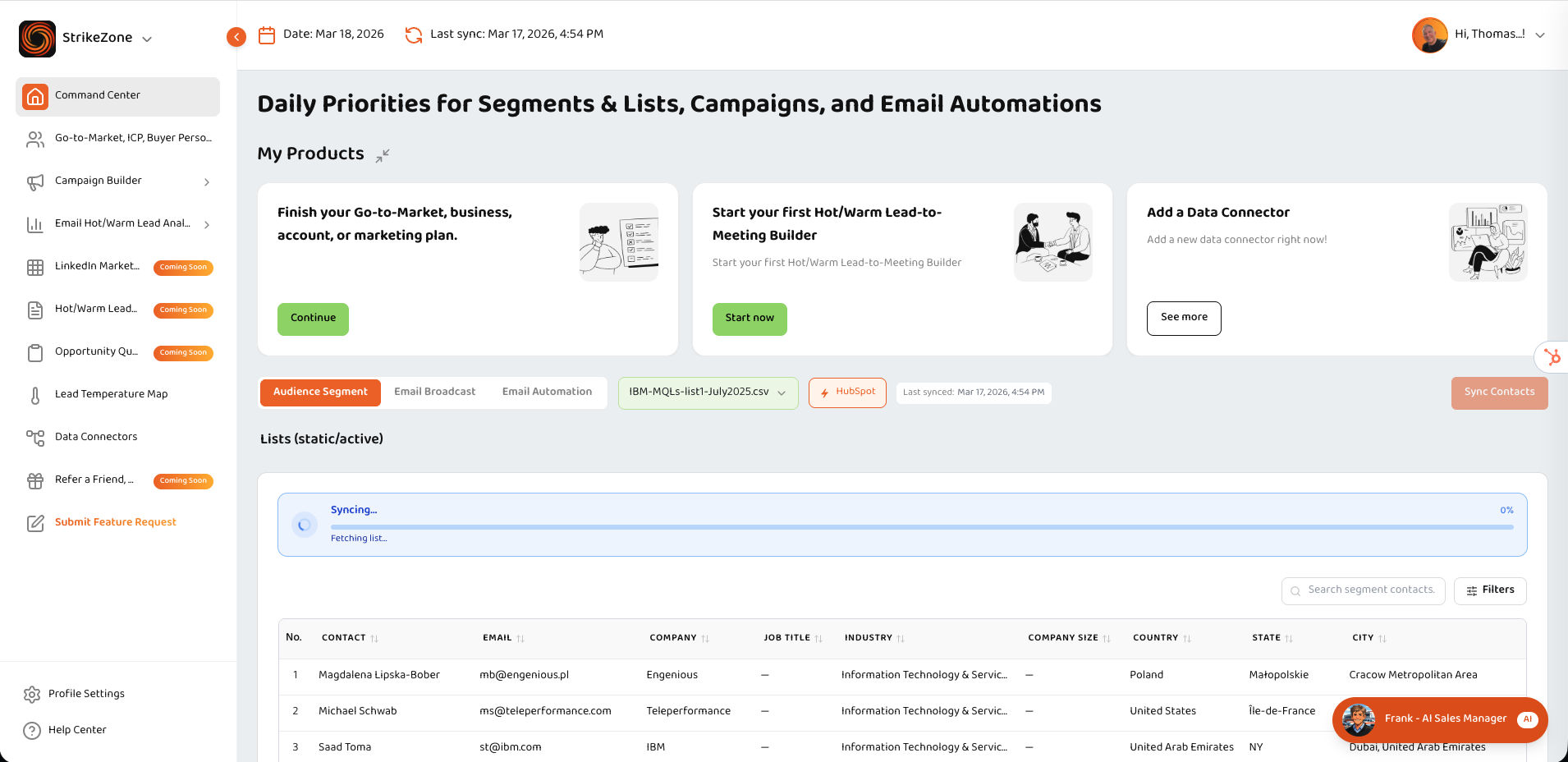Viewport: 1568px width, 762px height.
Task: Open the IBM-MQLs-list1-July2025.csv list dropdown
Action: click(x=708, y=392)
